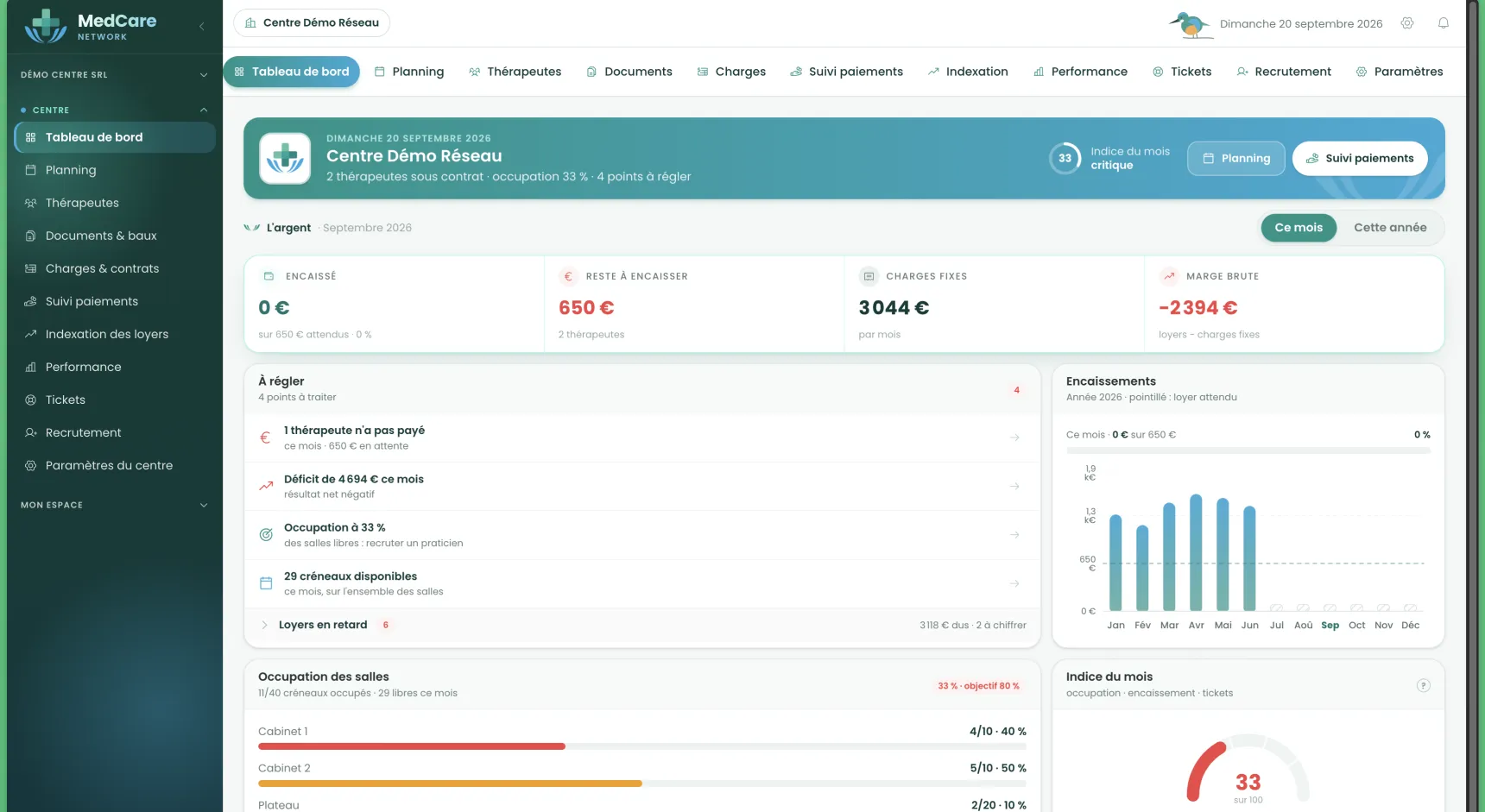The height and width of the screenshot is (812, 1485).
Task: Click the red euro icon of Reste à encaisser
Action: point(568,276)
